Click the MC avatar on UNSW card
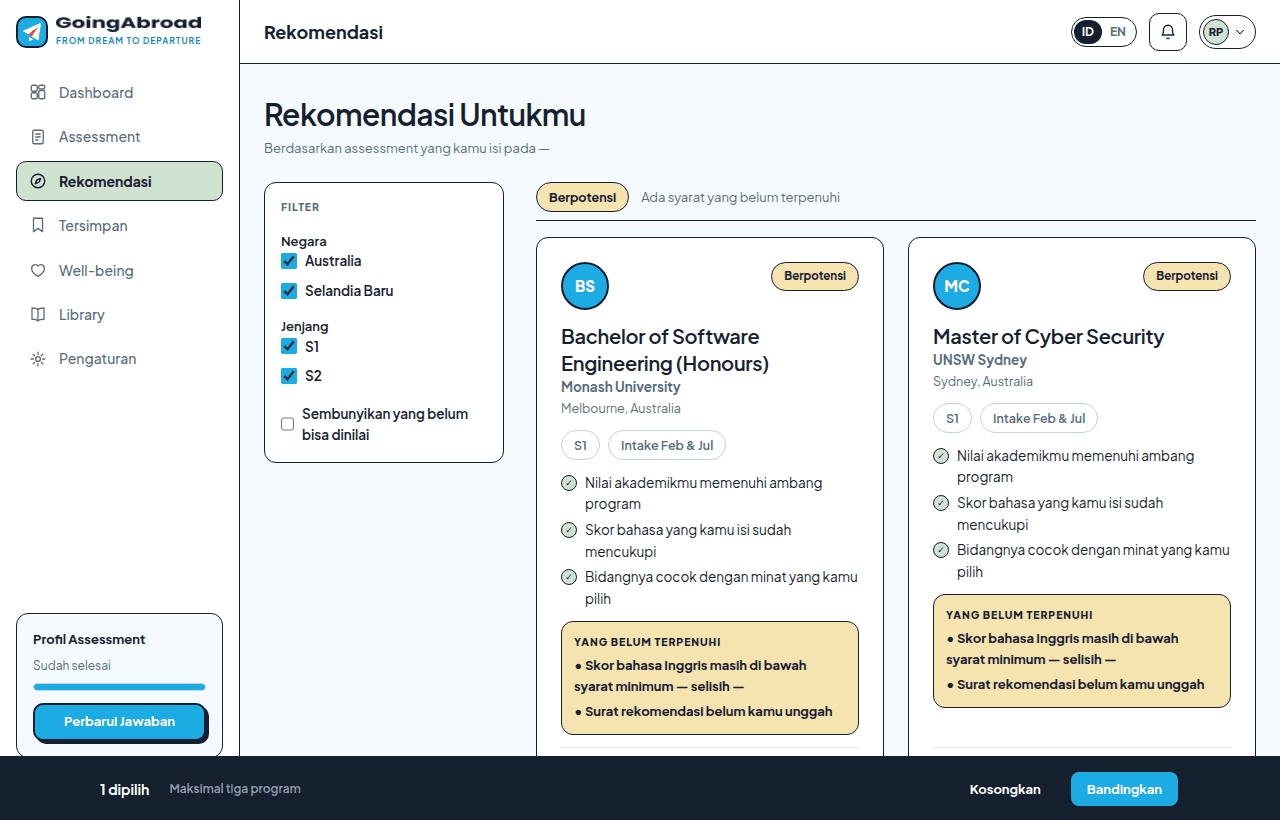 [957, 286]
